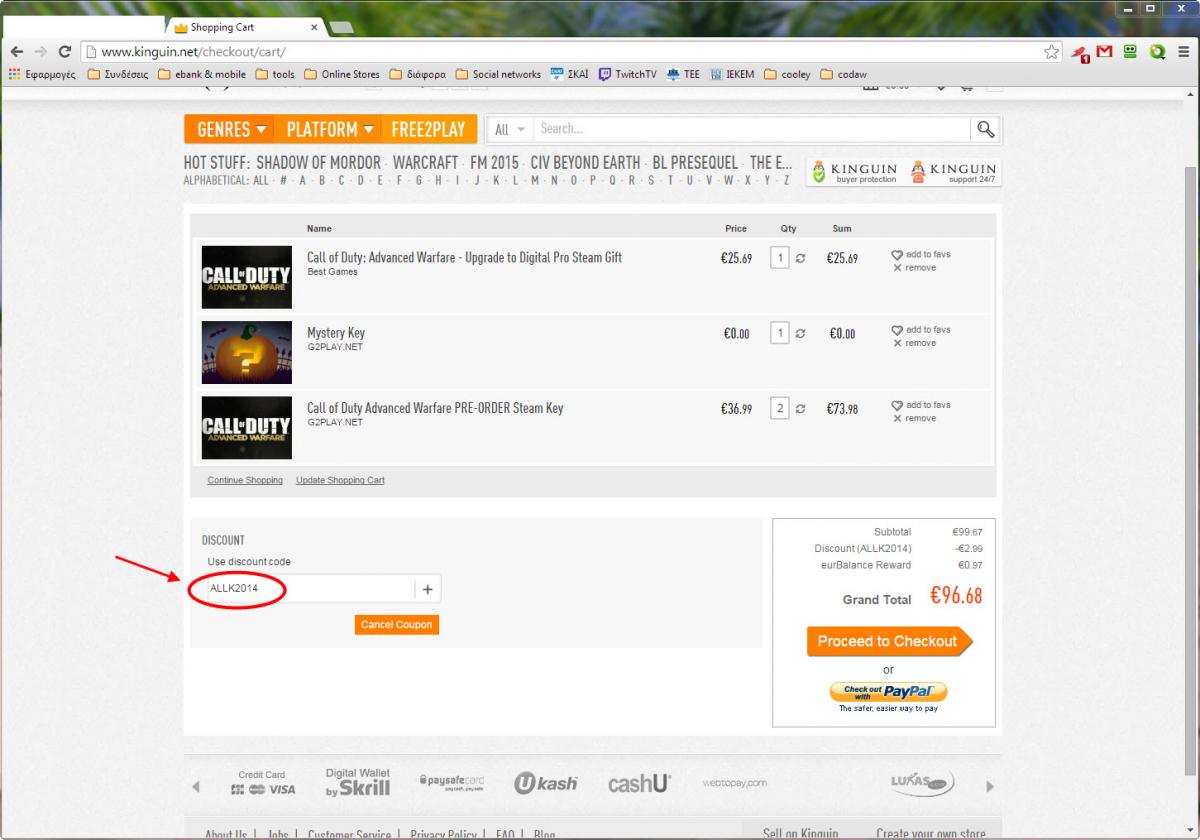
Task: Add Mystery Key to favs
Action: click(x=921, y=330)
